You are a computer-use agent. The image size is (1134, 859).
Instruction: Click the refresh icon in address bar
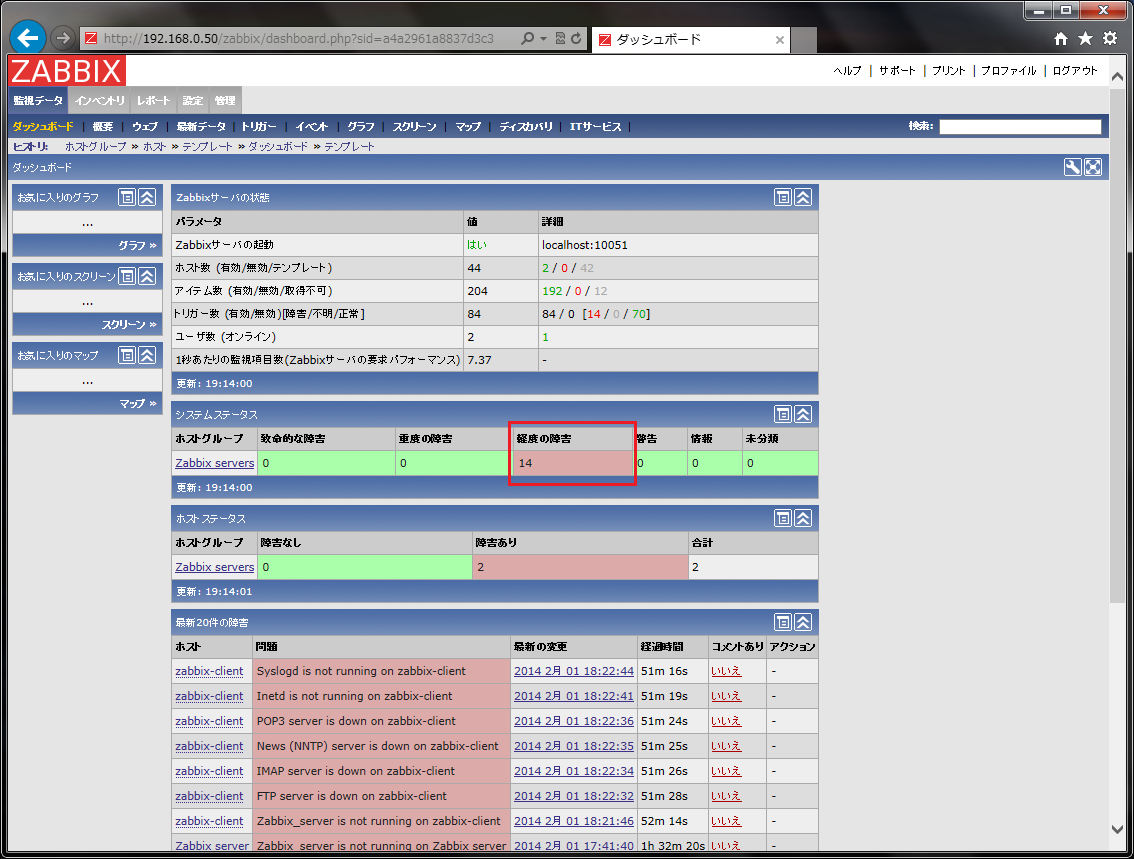click(x=576, y=38)
